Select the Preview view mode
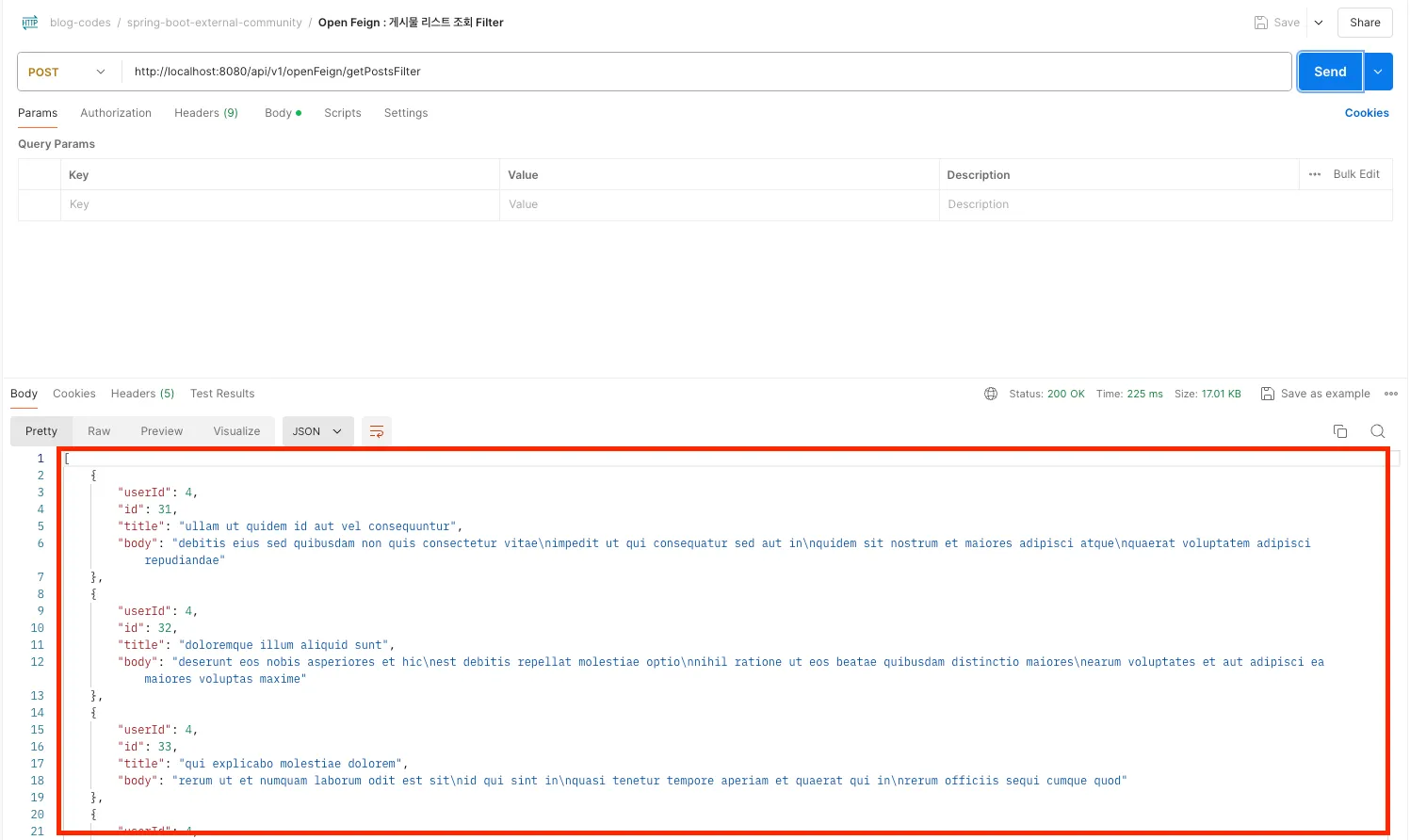Screen dimensions: 1410x840 coord(162,431)
